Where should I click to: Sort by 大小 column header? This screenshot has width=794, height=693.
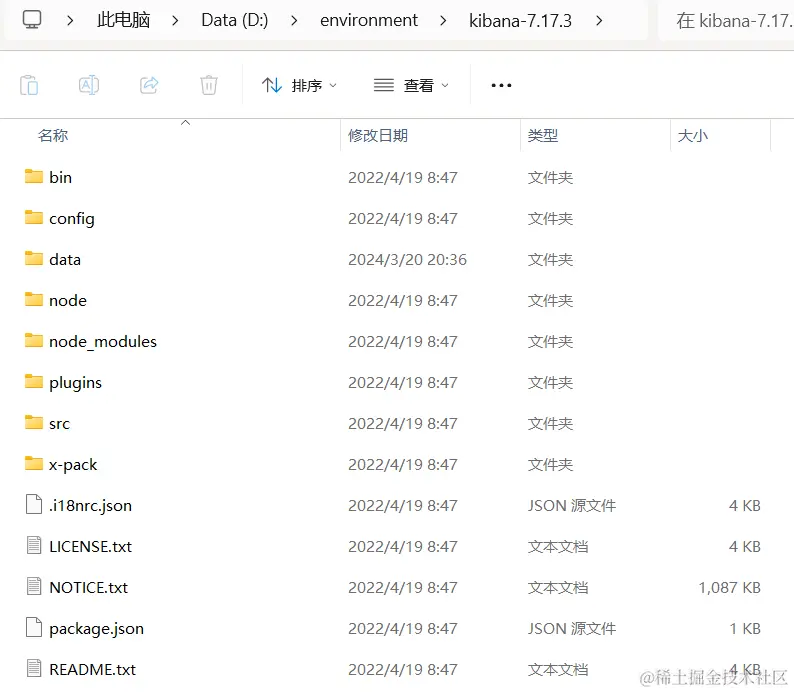(692, 136)
